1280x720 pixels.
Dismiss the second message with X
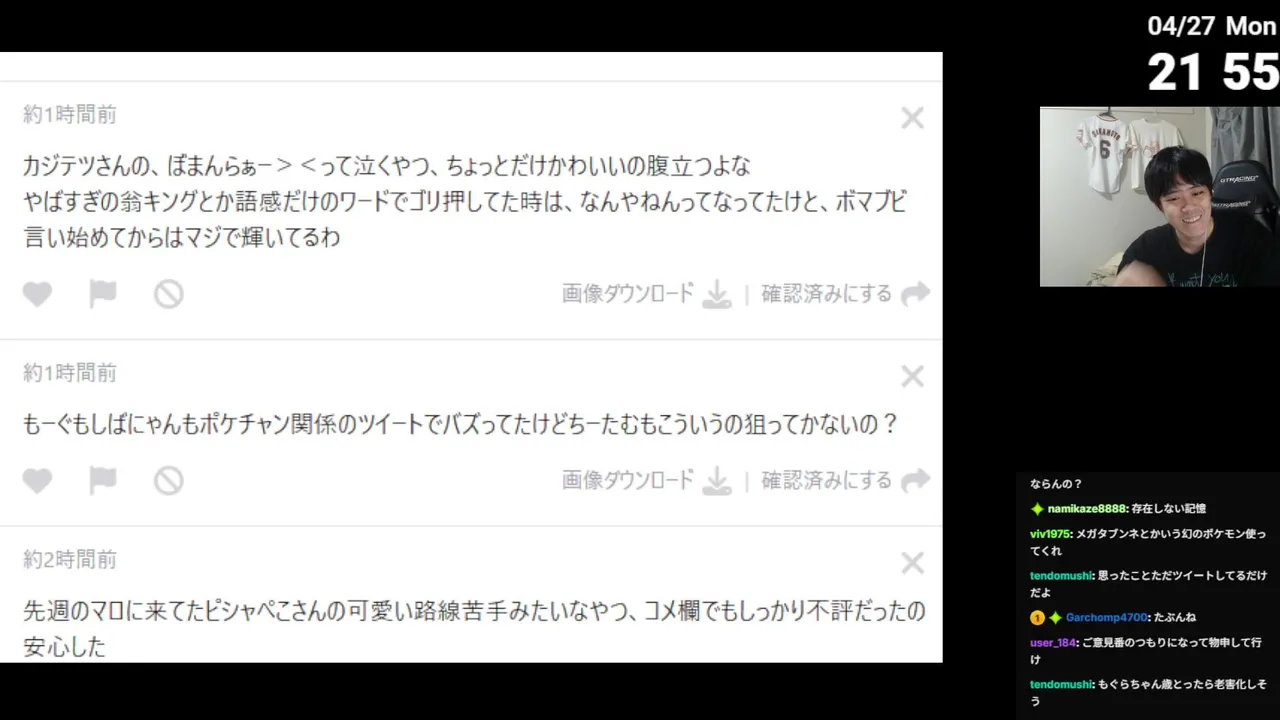pyautogui.click(x=912, y=376)
